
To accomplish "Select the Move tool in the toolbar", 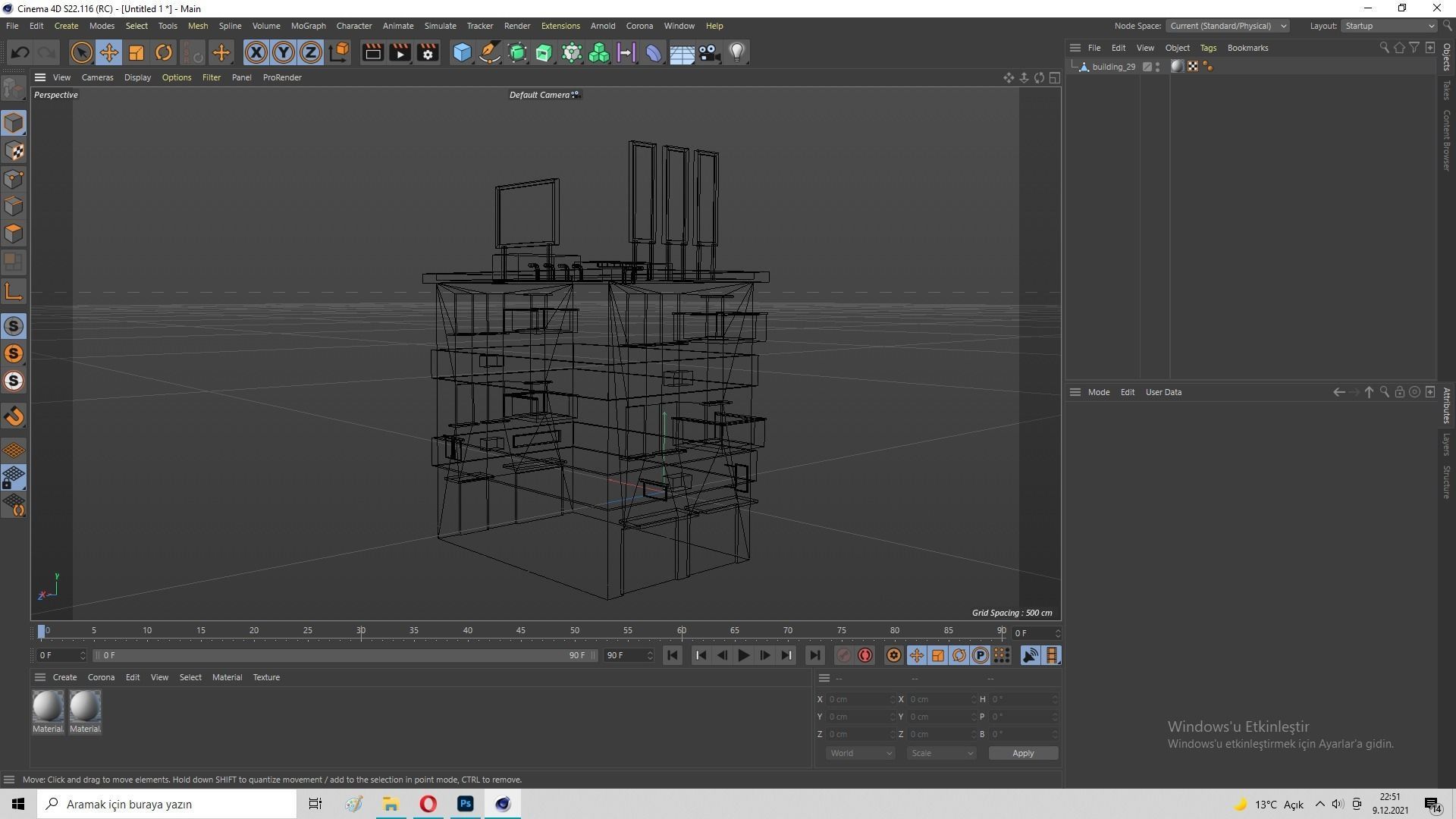I will [x=108, y=52].
